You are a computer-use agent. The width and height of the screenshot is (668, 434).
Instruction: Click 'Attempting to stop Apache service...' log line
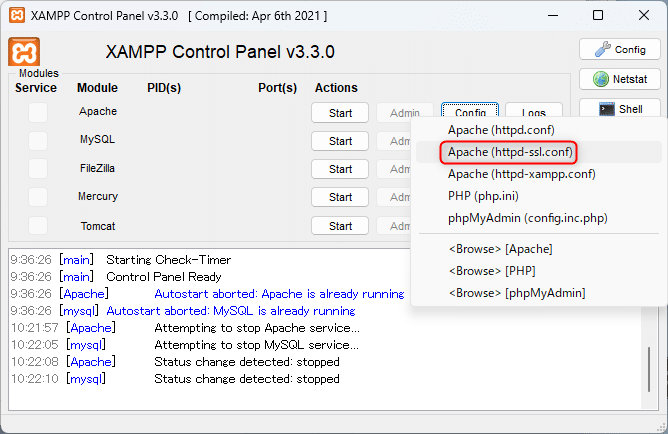(257, 328)
